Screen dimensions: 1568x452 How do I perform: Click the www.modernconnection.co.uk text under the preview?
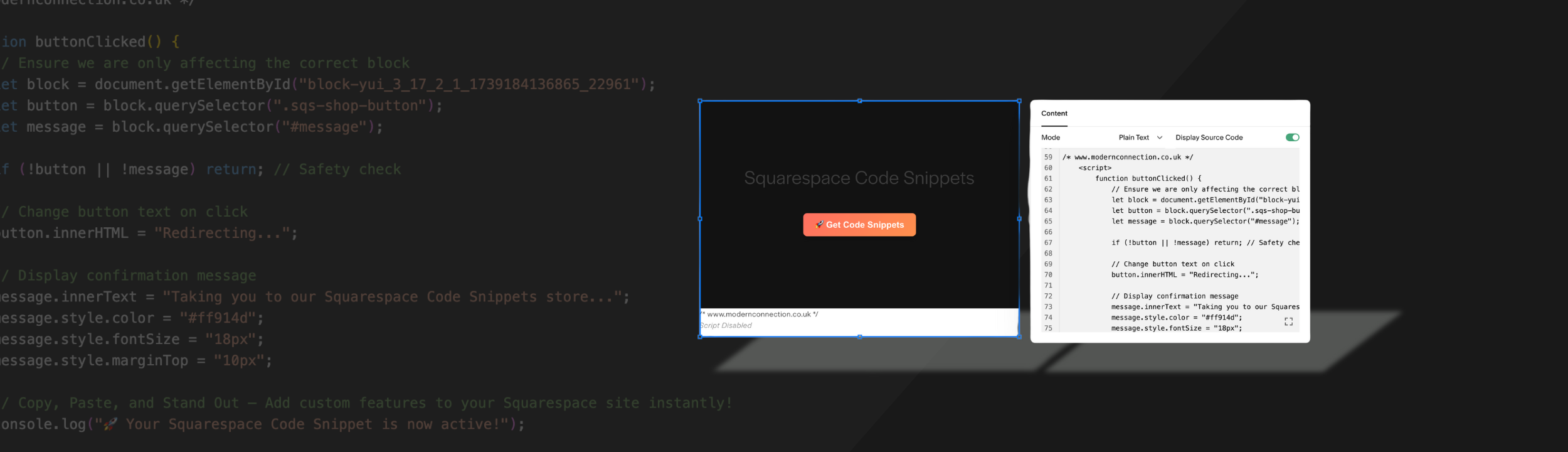pyautogui.click(x=759, y=315)
